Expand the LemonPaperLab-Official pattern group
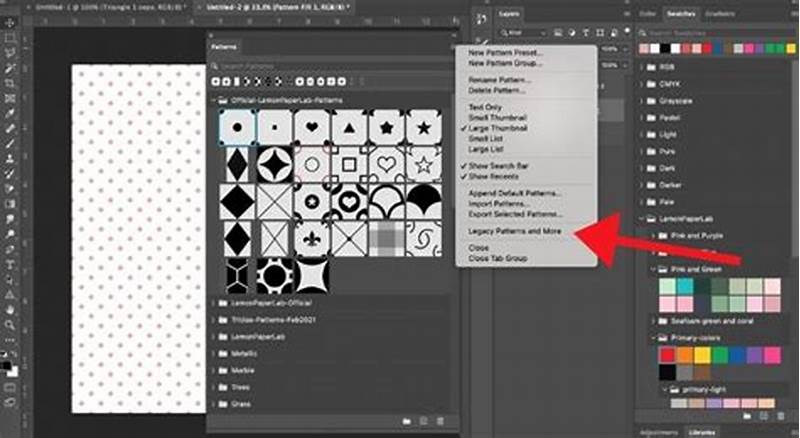This screenshot has width=800, height=438. [214, 303]
